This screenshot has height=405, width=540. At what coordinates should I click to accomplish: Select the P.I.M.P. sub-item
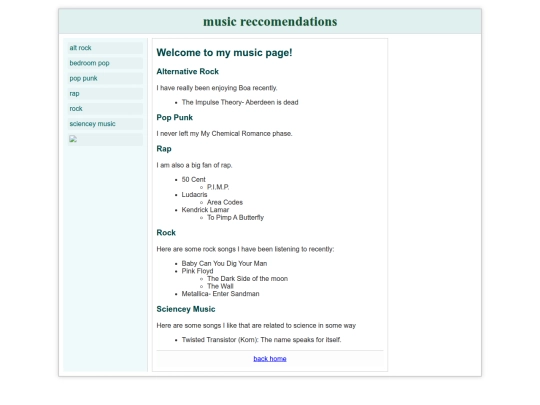point(218,187)
